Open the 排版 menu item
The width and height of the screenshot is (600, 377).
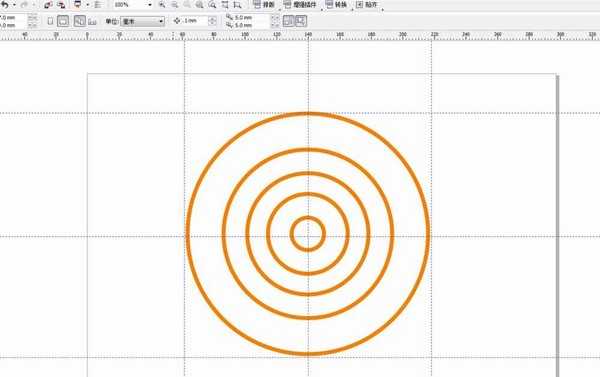264,5
